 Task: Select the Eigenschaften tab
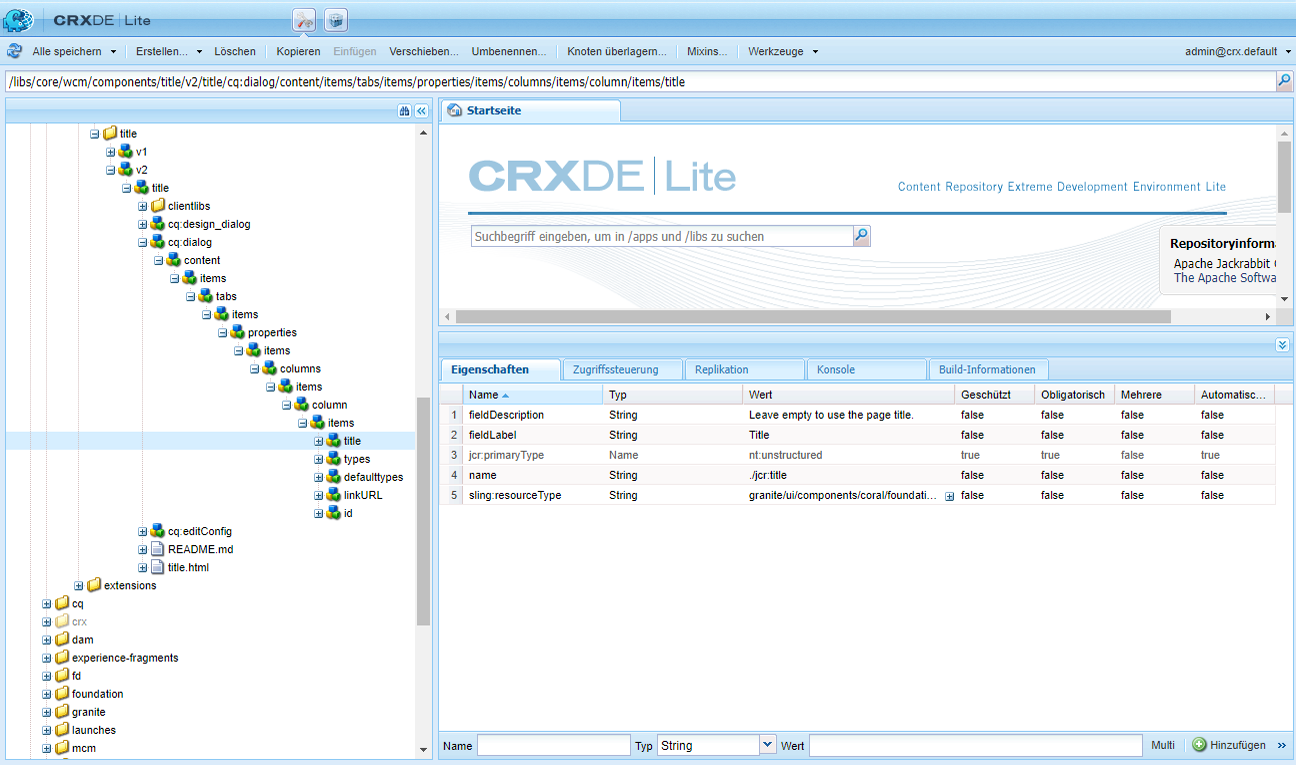click(x=499, y=369)
